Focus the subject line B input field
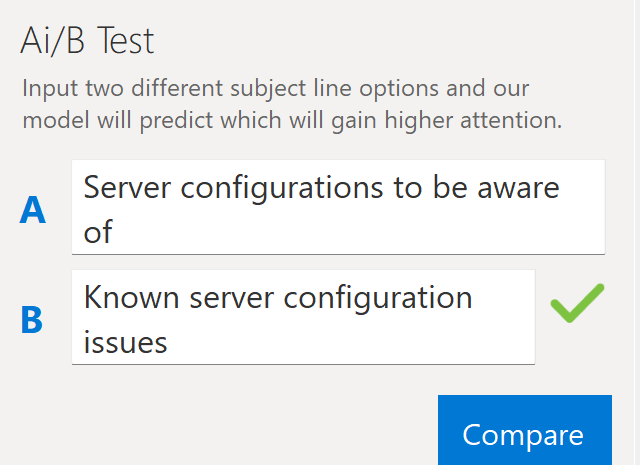 tap(303, 318)
